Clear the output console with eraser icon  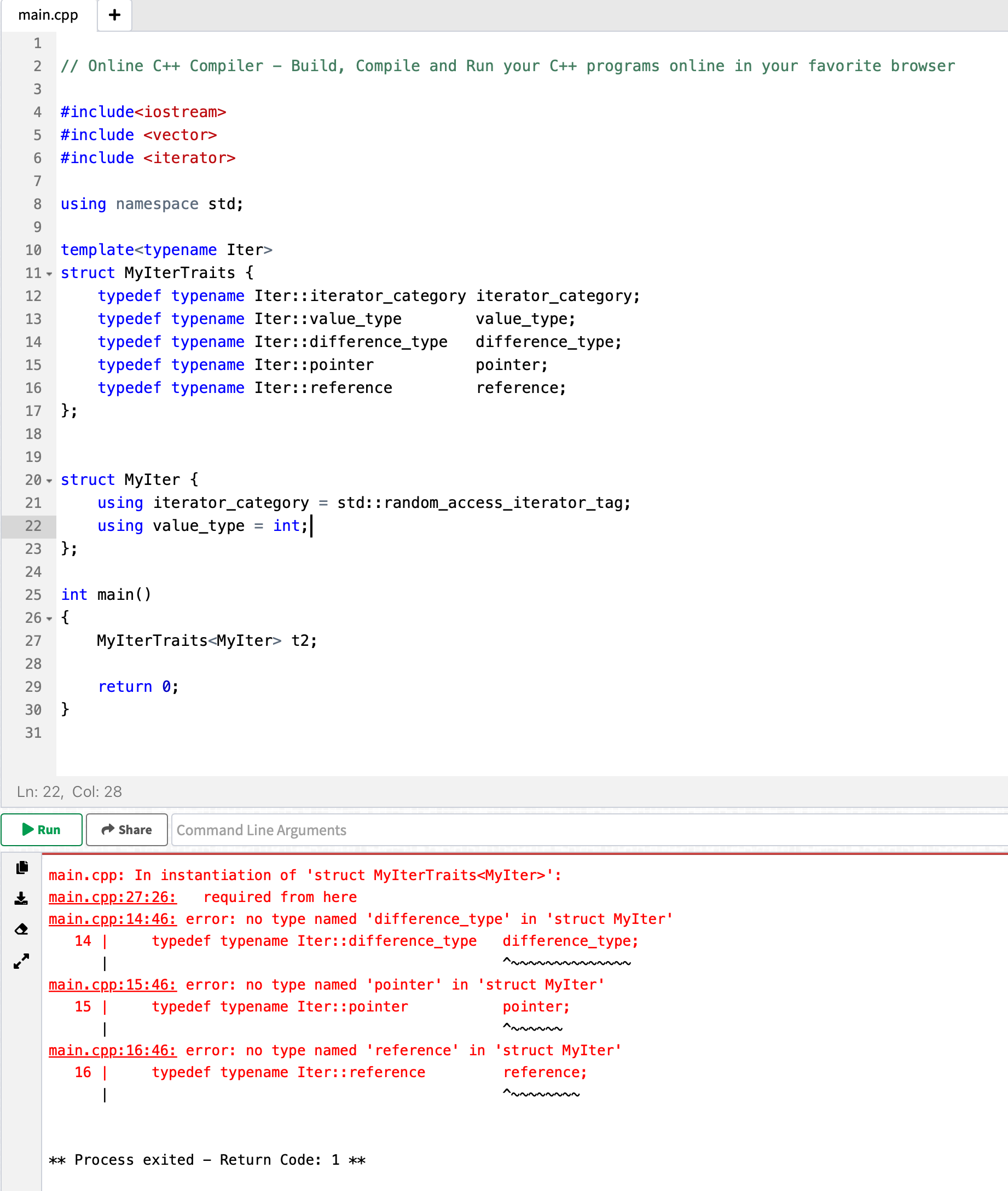[x=21, y=929]
